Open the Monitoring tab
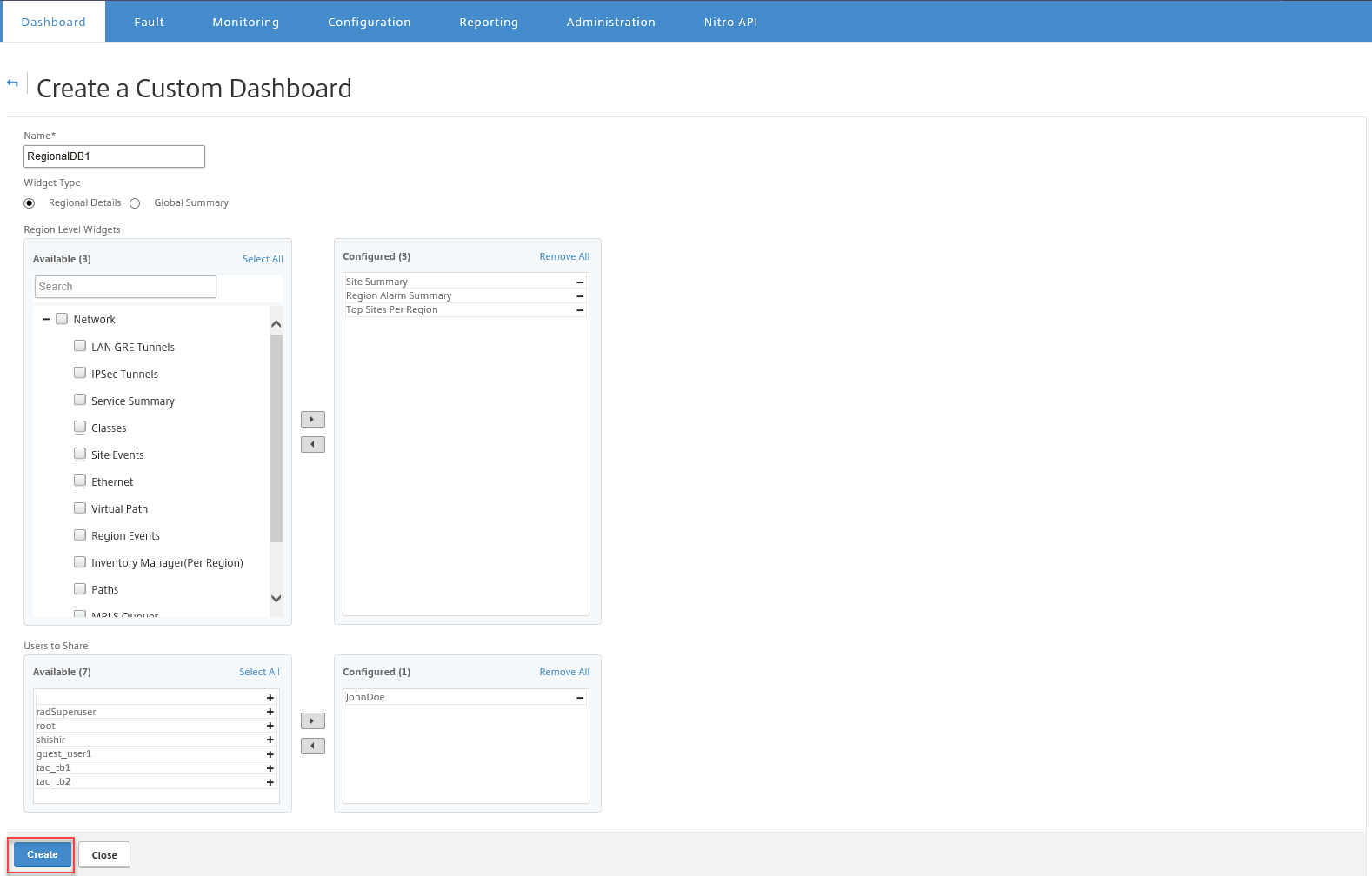 (246, 22)
